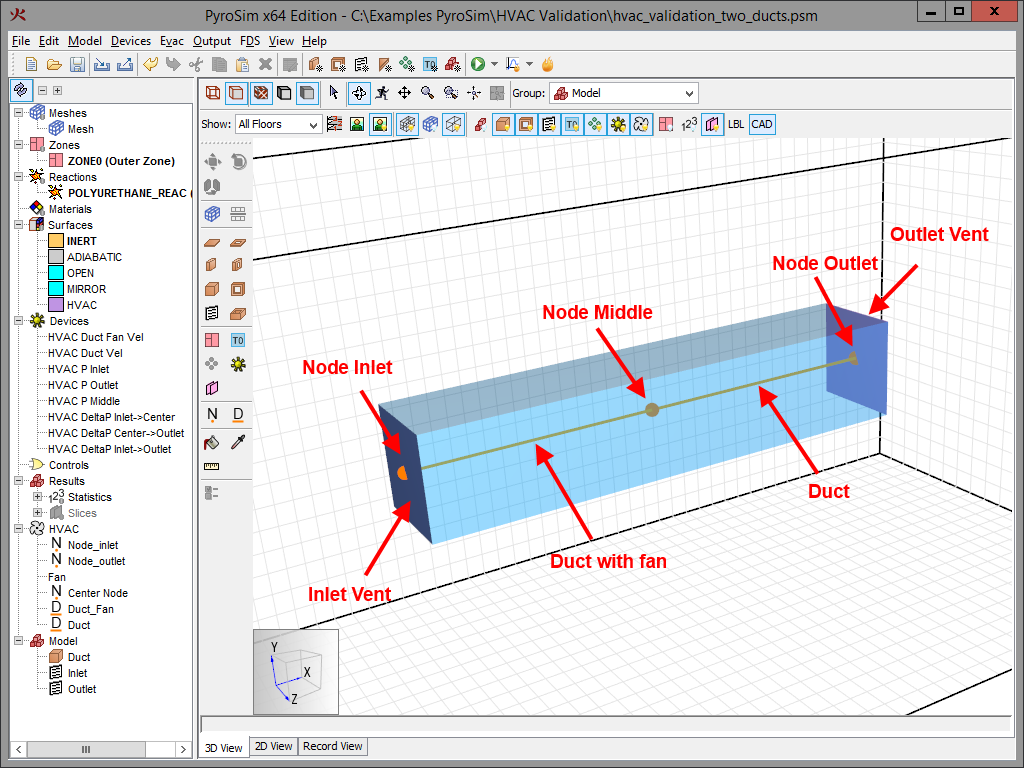The height and width of the screenshot is (768, 1024).
Task: Select the HVAC node tool (N)
Action: click(212, 414)
